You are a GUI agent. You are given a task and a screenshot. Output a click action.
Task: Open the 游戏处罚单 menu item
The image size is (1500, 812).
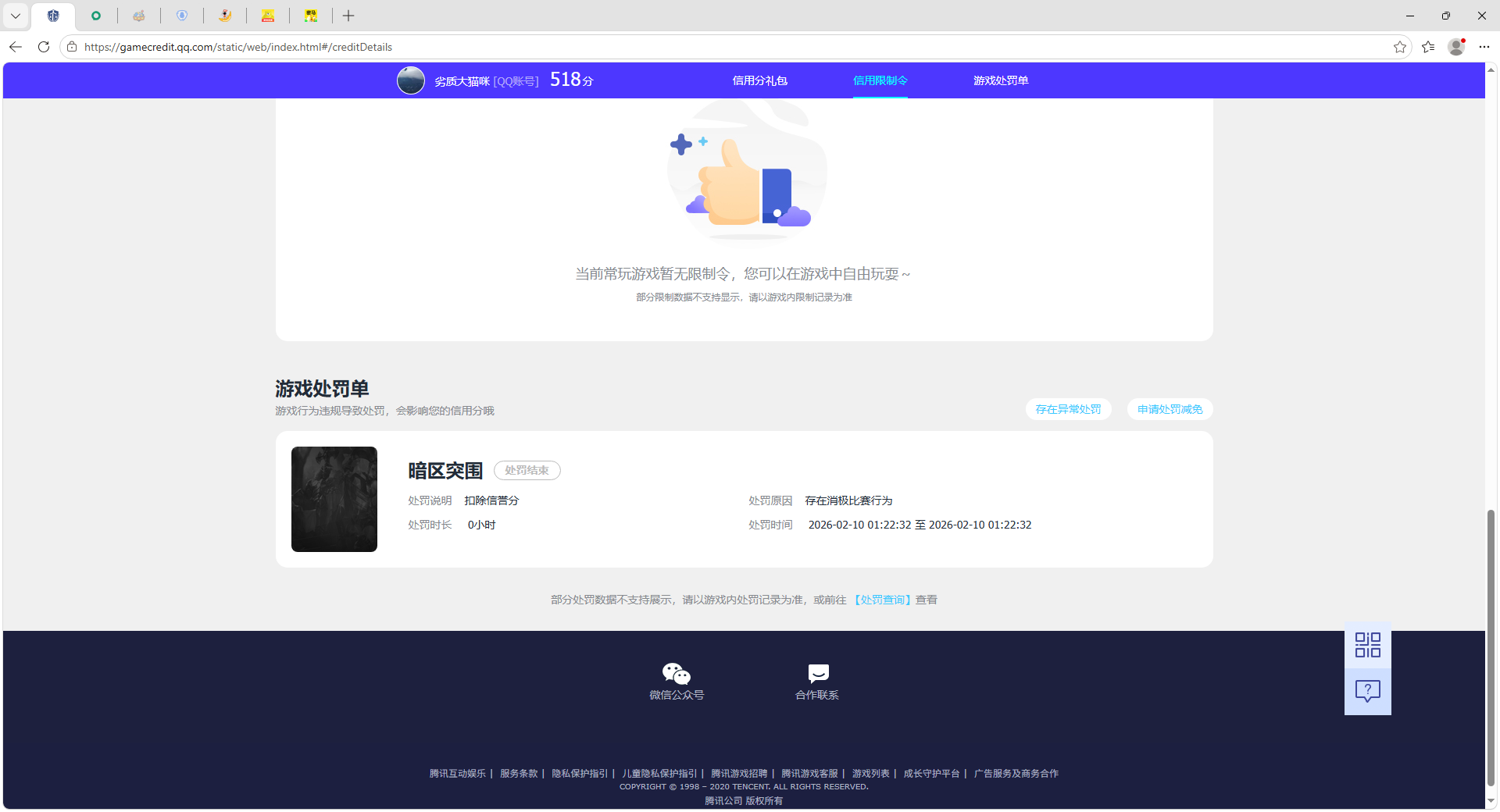tap(1001, 80)
